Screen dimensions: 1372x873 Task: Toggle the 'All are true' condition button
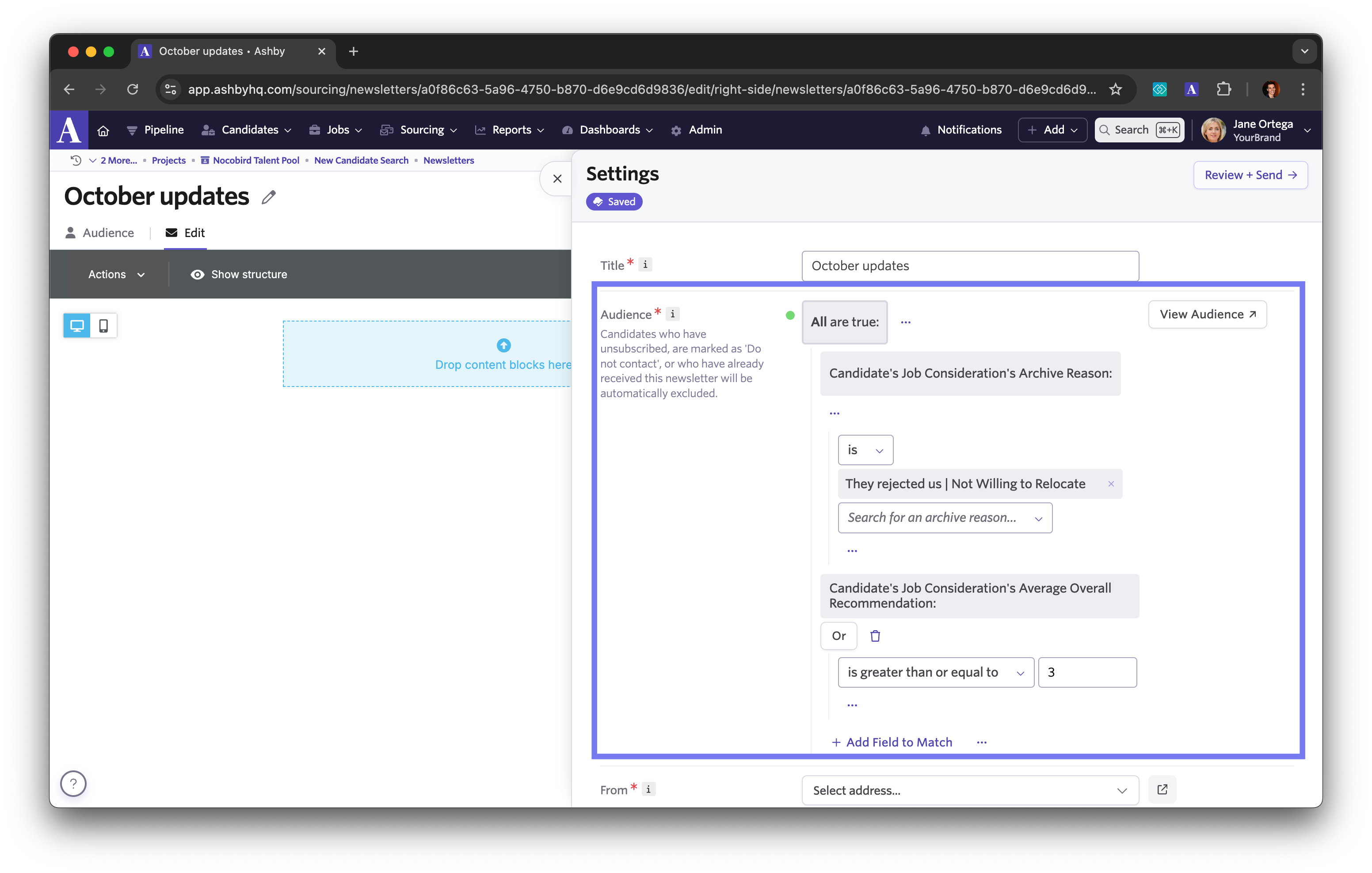[844, 322]
